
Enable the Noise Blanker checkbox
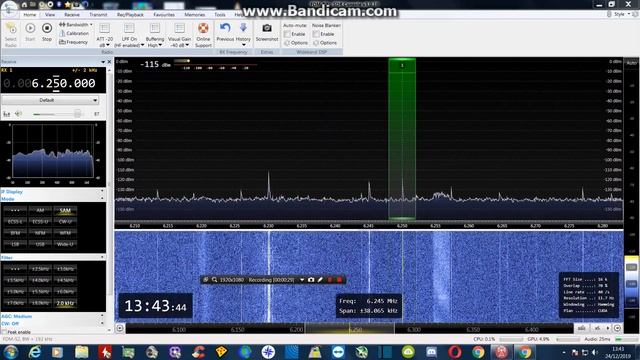(x=316, y=34)
